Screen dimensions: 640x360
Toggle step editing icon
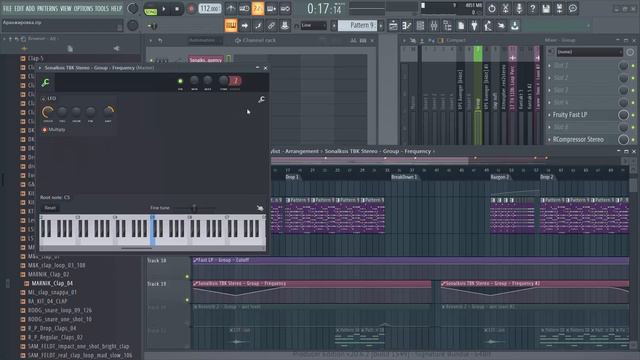point(258,25)
